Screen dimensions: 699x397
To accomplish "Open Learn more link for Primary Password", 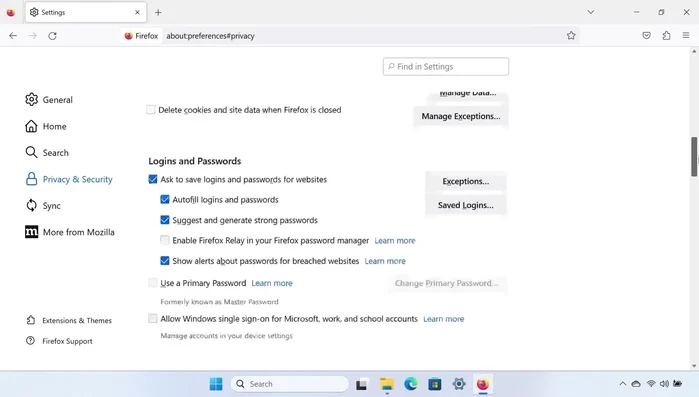I will point(272,283).
